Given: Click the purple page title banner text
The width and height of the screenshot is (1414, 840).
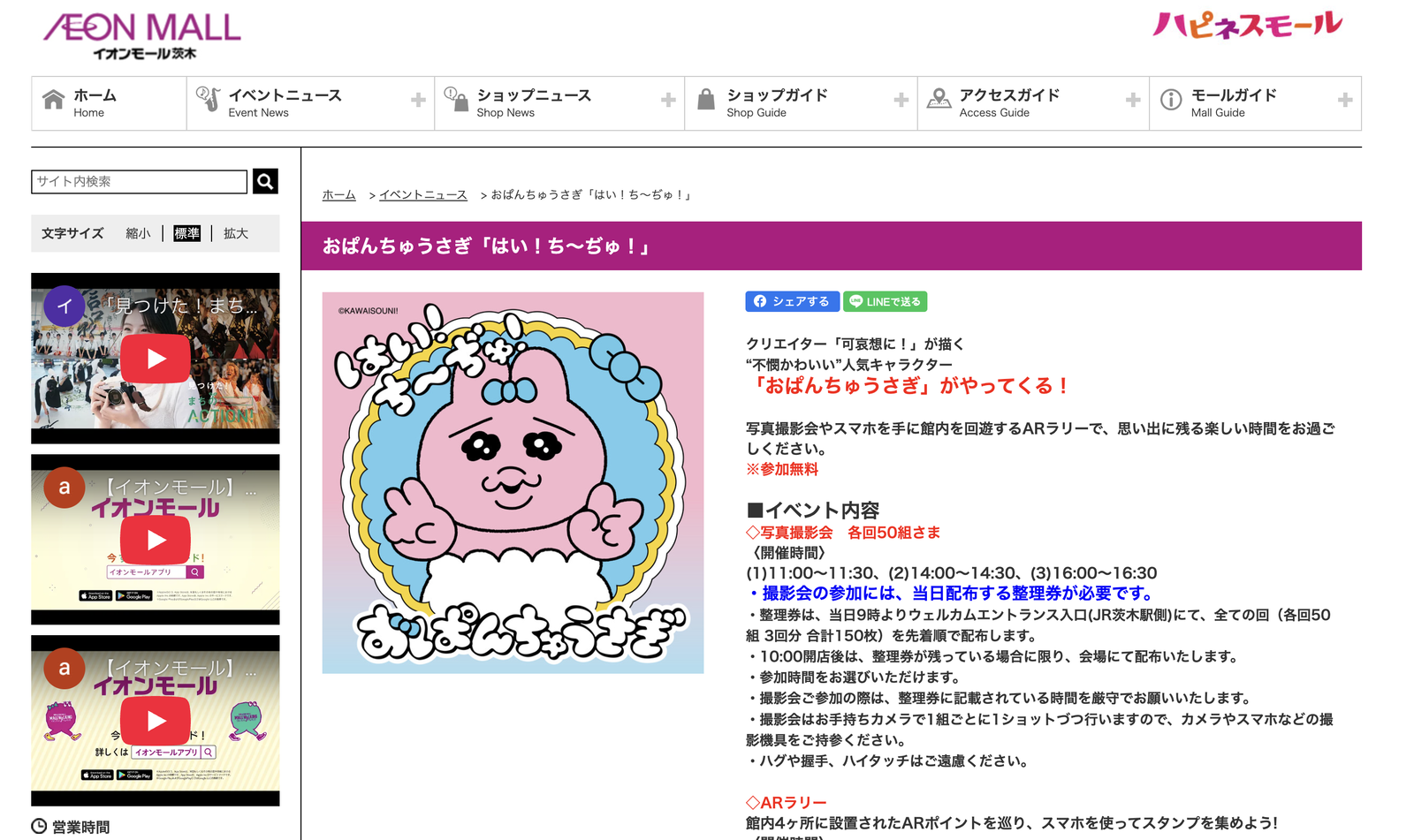Looking at the screenshot, I should tap(487, 246).
